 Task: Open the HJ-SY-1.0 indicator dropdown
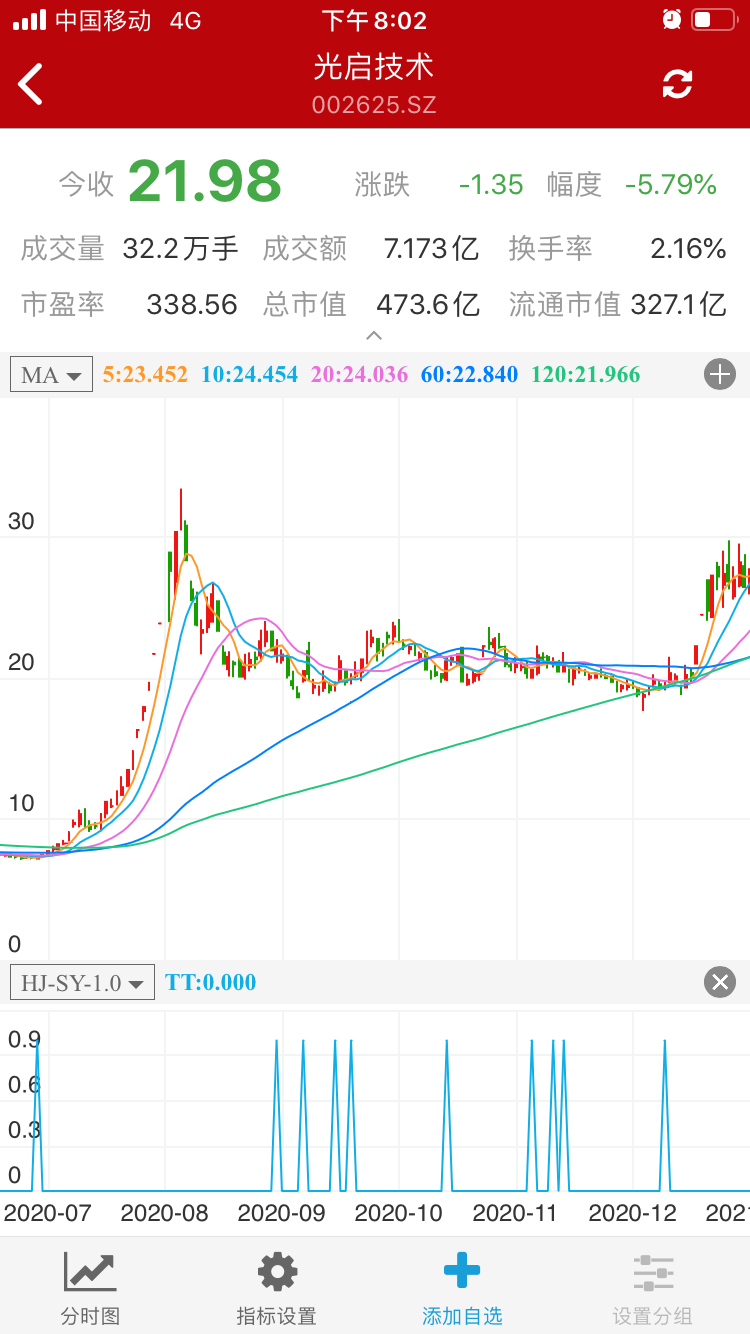[82, 982]
